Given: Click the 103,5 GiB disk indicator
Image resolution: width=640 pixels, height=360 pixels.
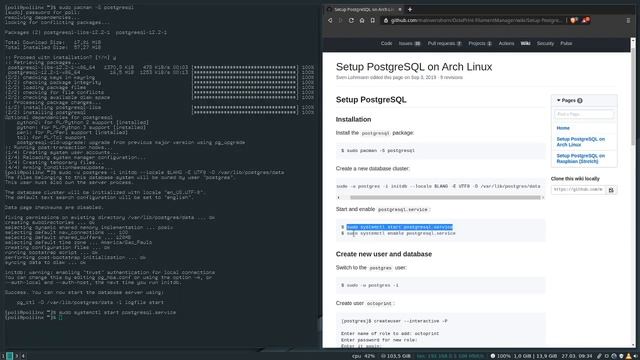Looking at the screenshot, I should [396, 356].
